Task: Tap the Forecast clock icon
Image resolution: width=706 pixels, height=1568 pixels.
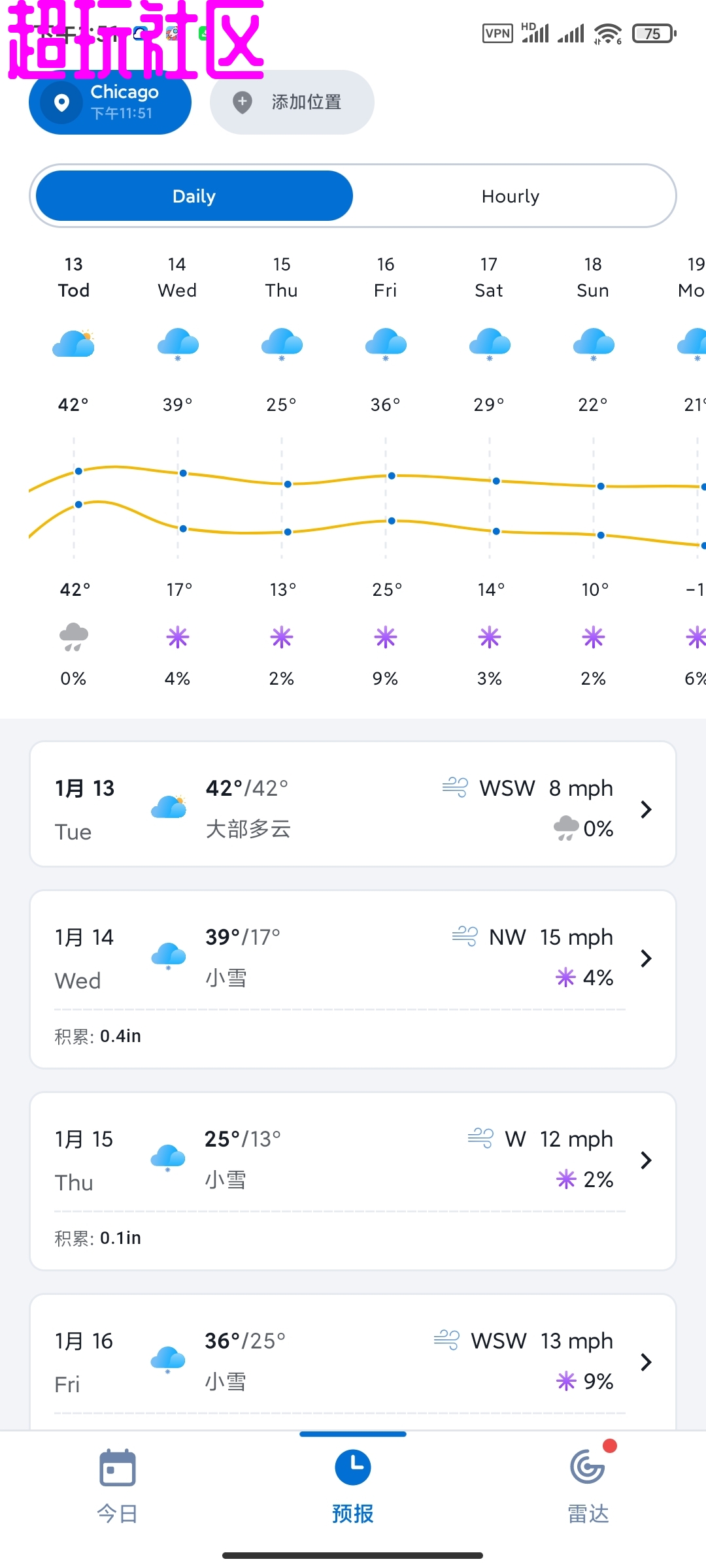Action: (353, 1468)
